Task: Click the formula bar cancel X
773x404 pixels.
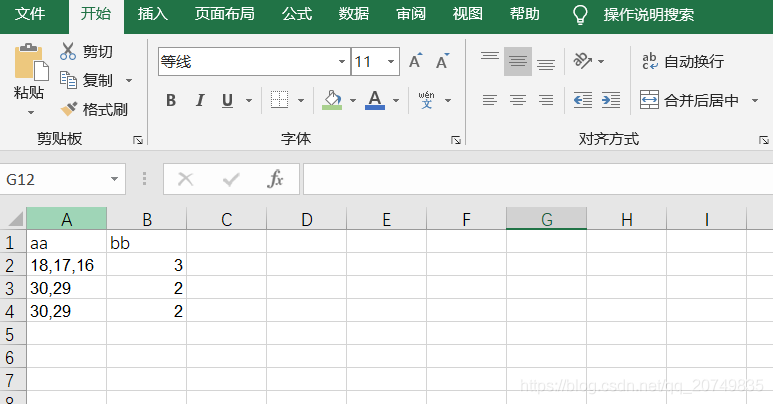Action: click(x=185, y=179)
